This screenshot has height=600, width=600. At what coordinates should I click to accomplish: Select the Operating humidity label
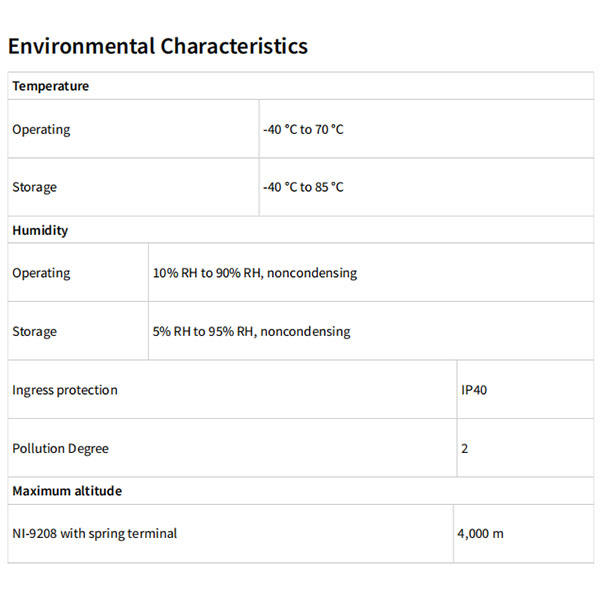41,273
